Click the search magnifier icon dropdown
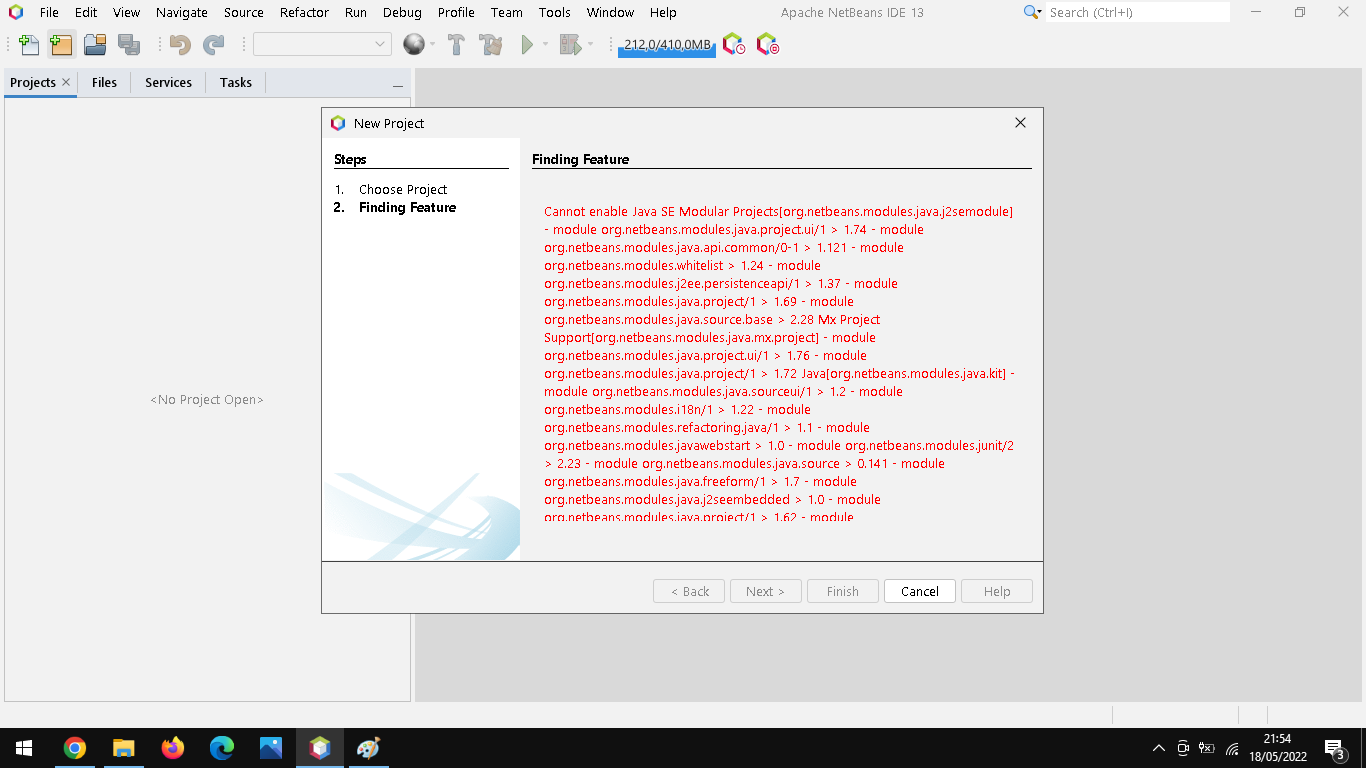 click(1033, 12)
